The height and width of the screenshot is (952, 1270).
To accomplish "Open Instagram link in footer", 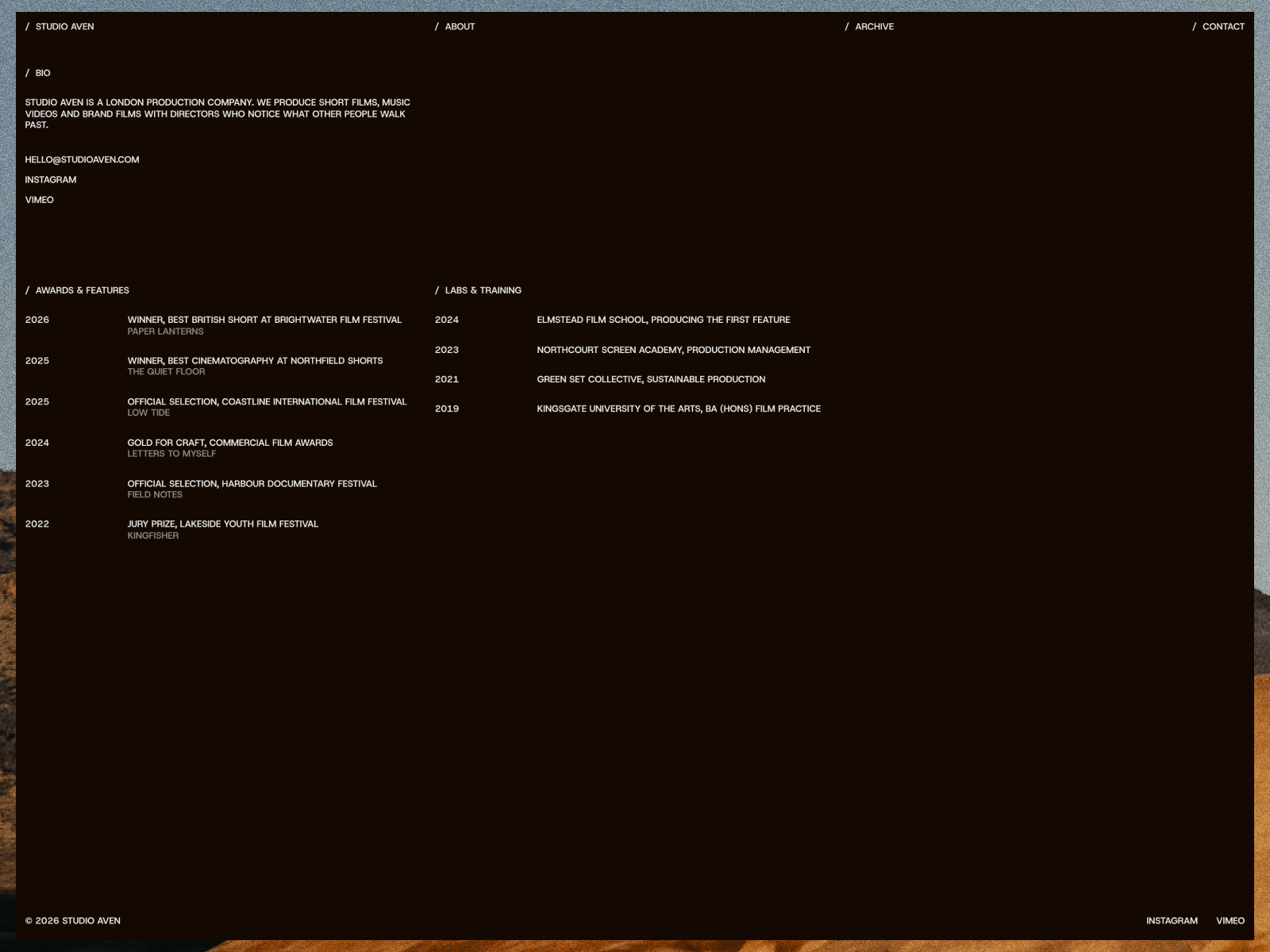I will pyautogui.click(x=1172, y=920).
